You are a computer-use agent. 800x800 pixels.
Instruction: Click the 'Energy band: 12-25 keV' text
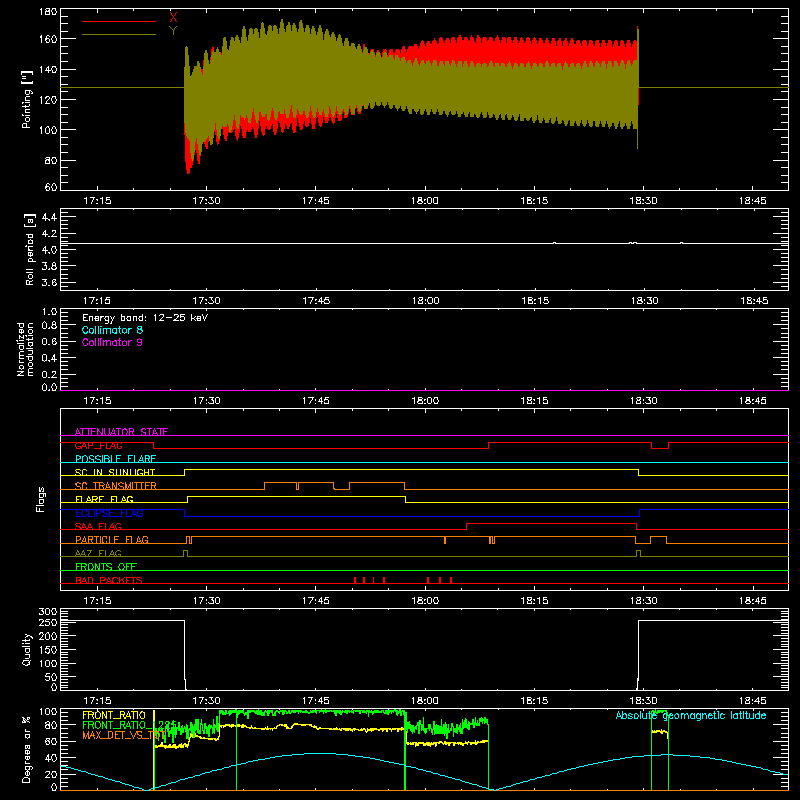[145, 318]
